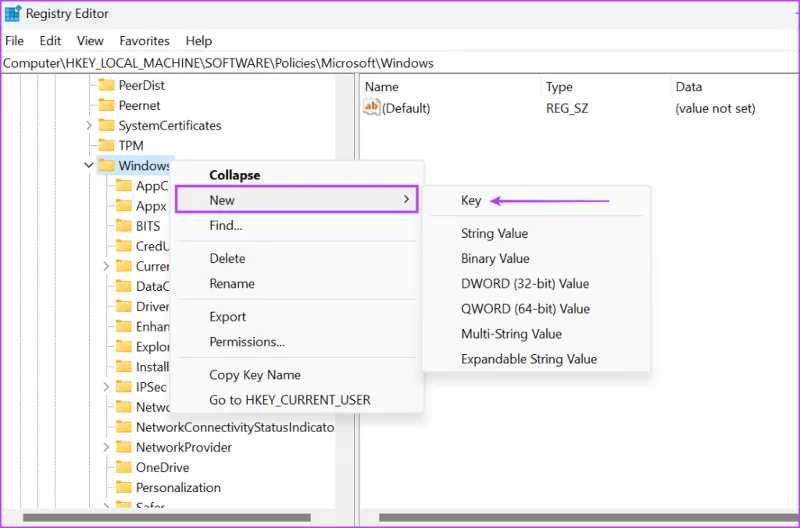Click the registry path address bar
Viewport: 800px width, 528px height.
(x=400, y=63)
